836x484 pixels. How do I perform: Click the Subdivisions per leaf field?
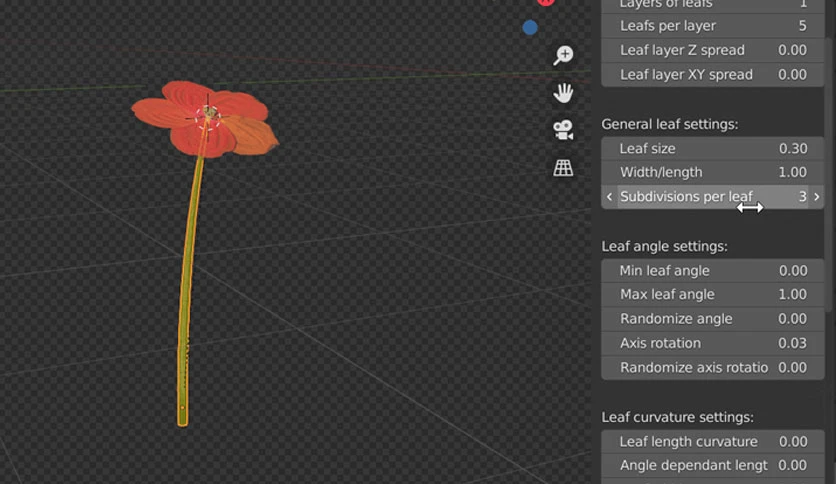[713, 197]
